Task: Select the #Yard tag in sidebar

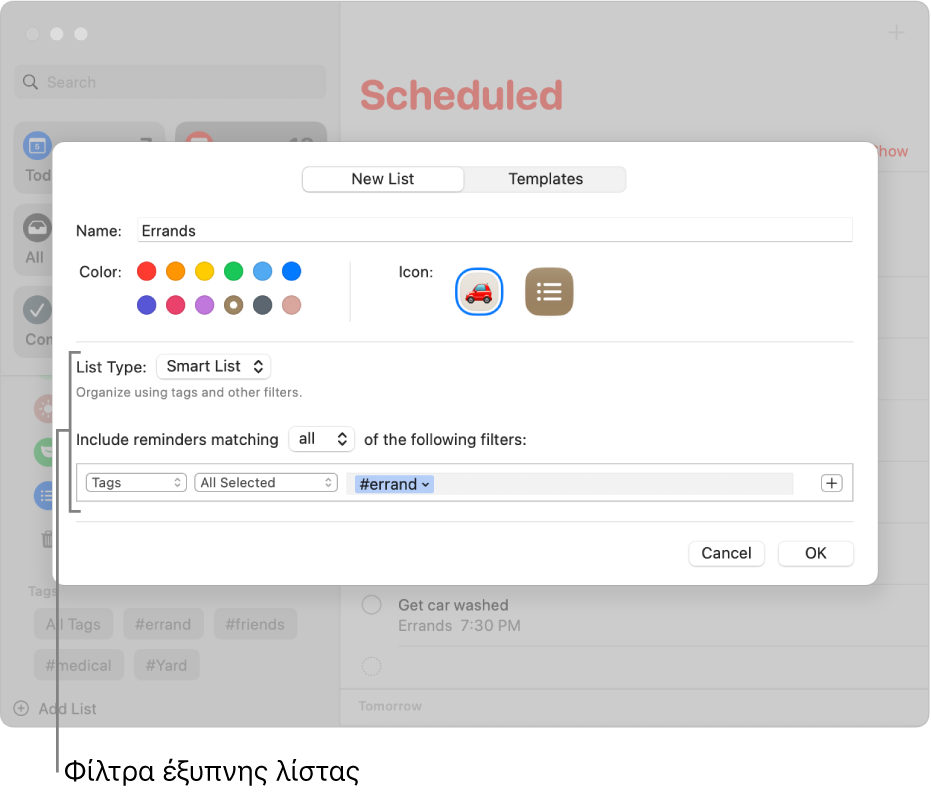Action: coord(166,665)
